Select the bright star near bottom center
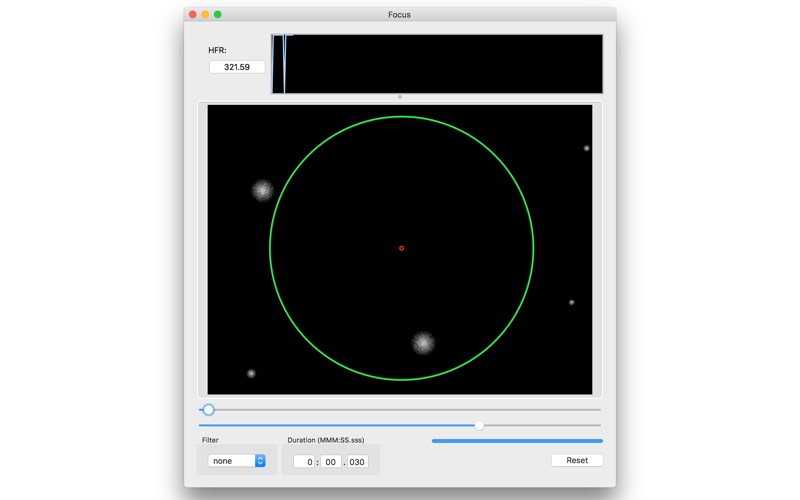Viewport: 800px width, 500px height. click(423, 343)
